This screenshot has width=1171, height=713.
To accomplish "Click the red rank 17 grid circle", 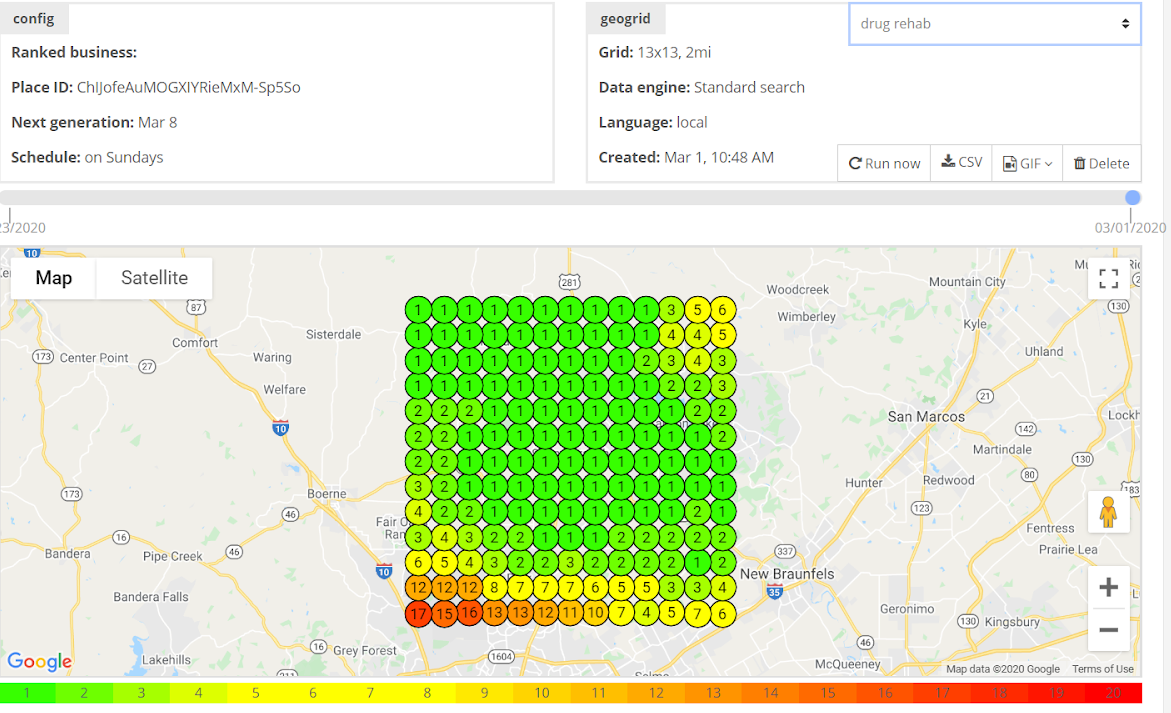I will coord(418,613).
